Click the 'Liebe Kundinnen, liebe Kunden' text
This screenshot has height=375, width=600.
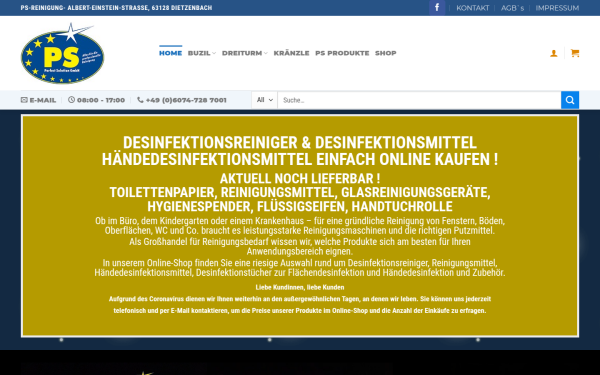click(x=300, y=287)
